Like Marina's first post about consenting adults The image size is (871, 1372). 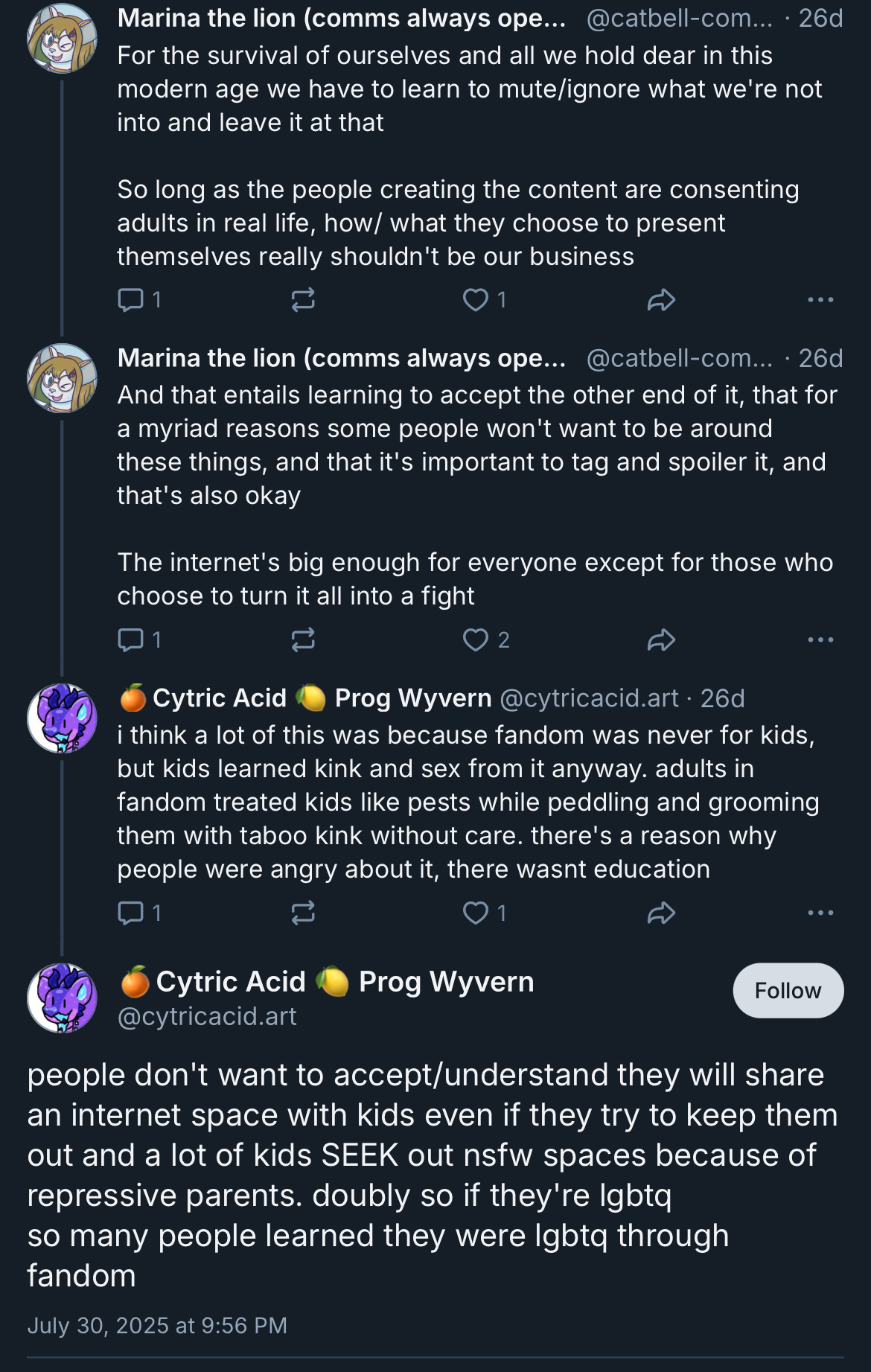[x=476, y=300]
